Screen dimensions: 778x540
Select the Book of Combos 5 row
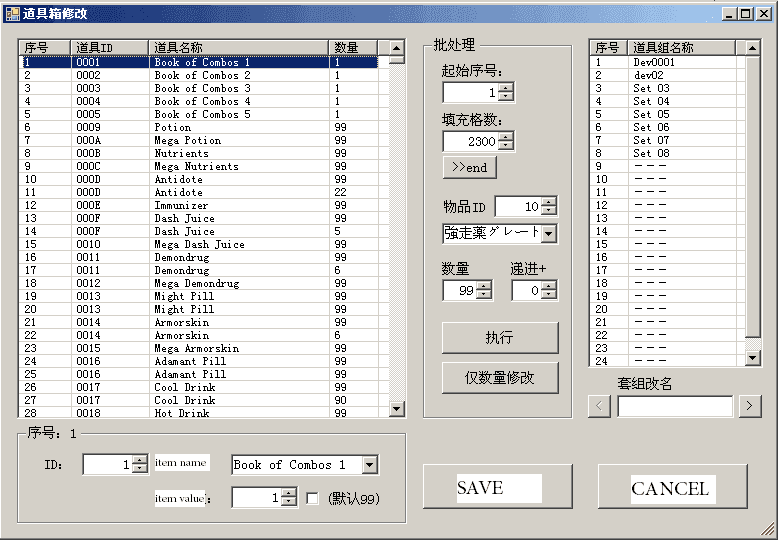click(x=198, y=114)
